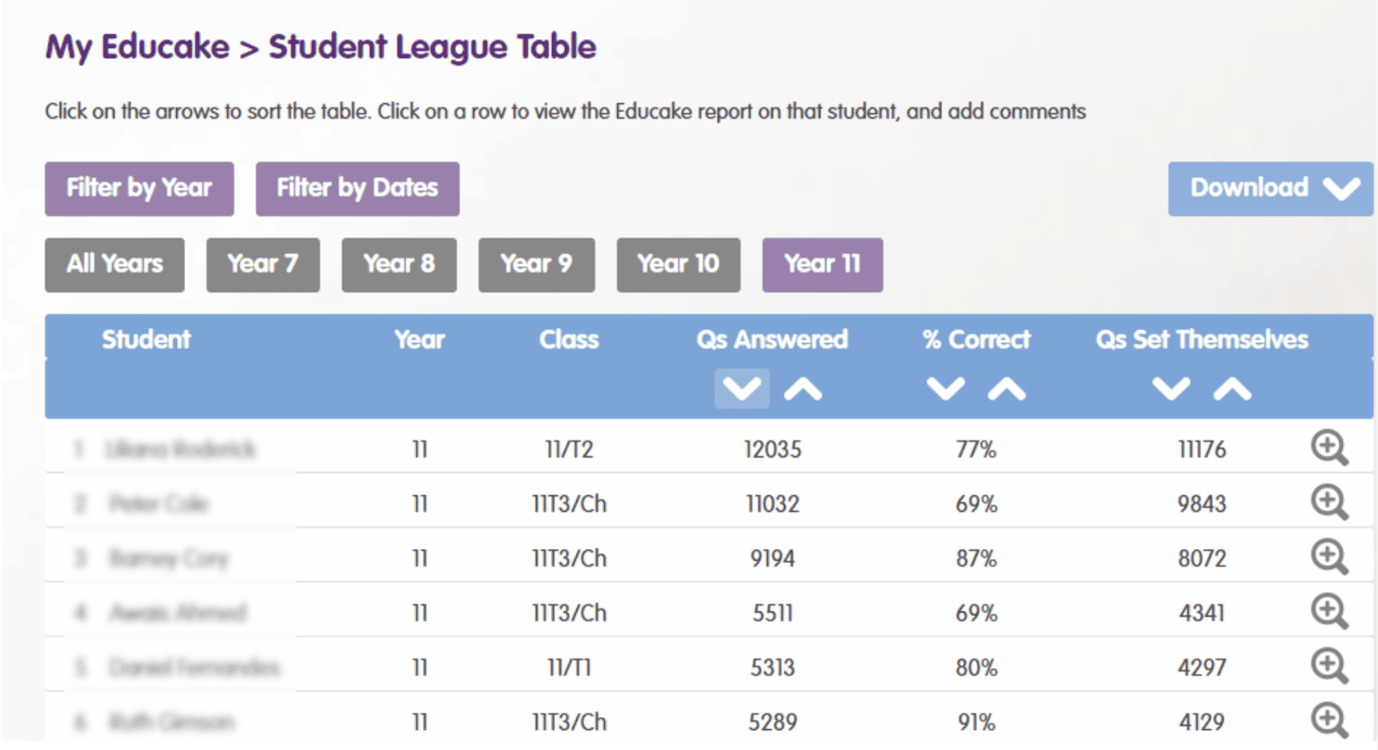Sort % Correct column ascending
The width and height of the screenshot is (1378, 750).
1007,389
